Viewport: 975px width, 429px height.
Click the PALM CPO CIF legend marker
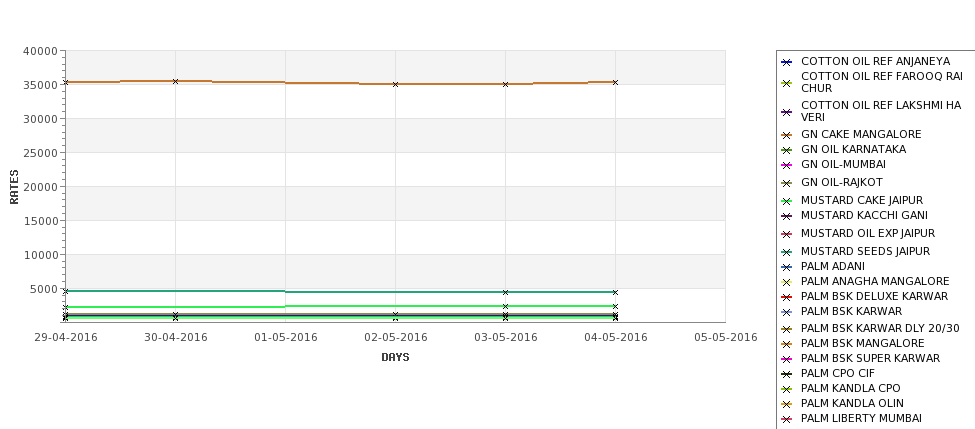click(787, 374)
